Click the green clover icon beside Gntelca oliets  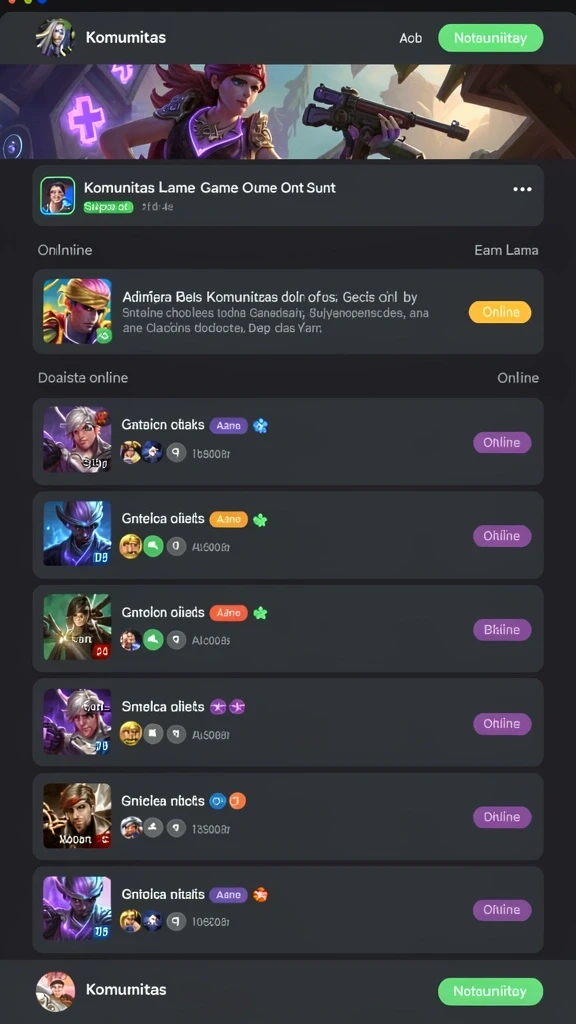(x=260, y=520)
